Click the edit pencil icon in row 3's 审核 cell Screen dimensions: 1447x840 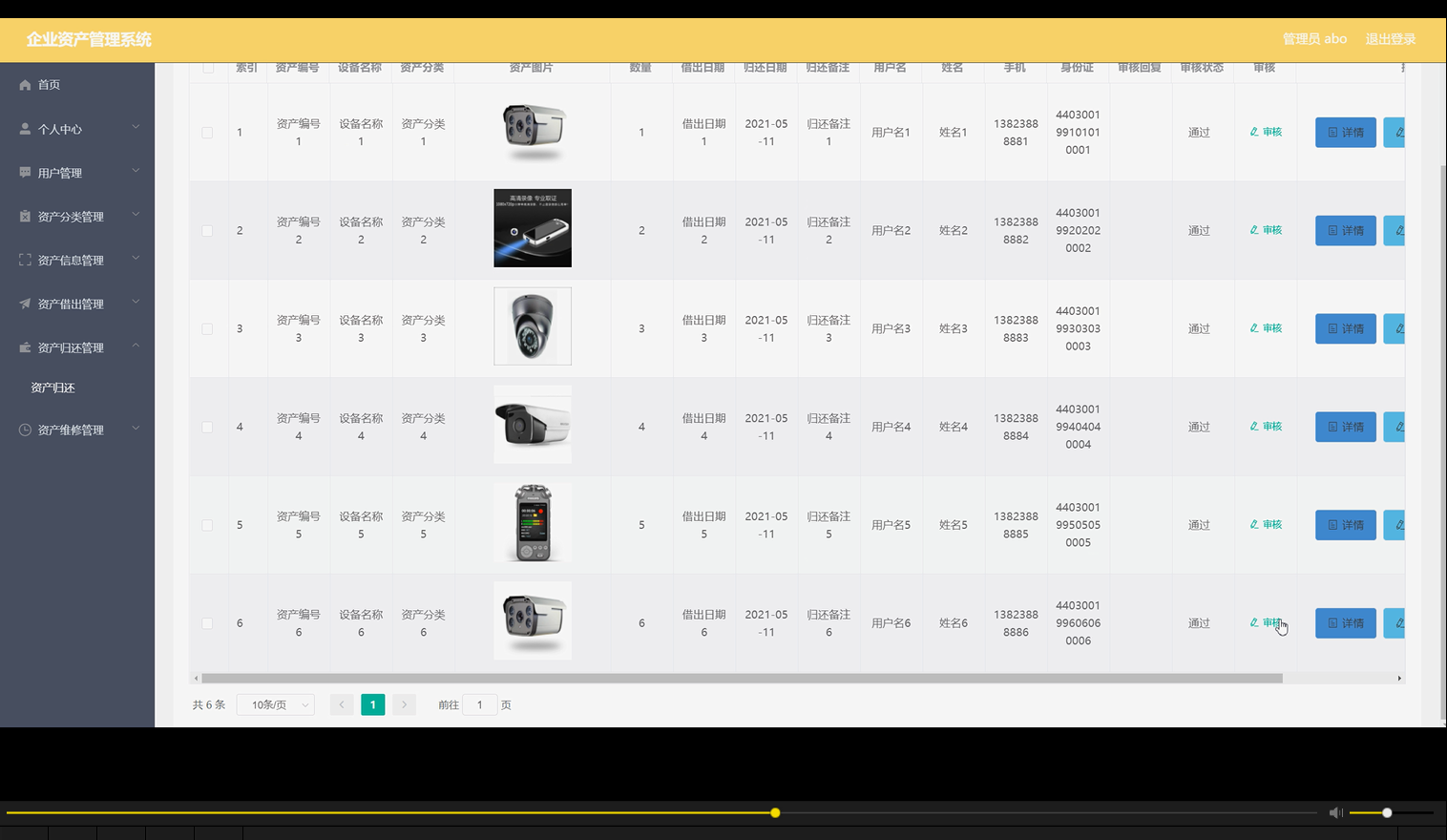point(1254,328)
